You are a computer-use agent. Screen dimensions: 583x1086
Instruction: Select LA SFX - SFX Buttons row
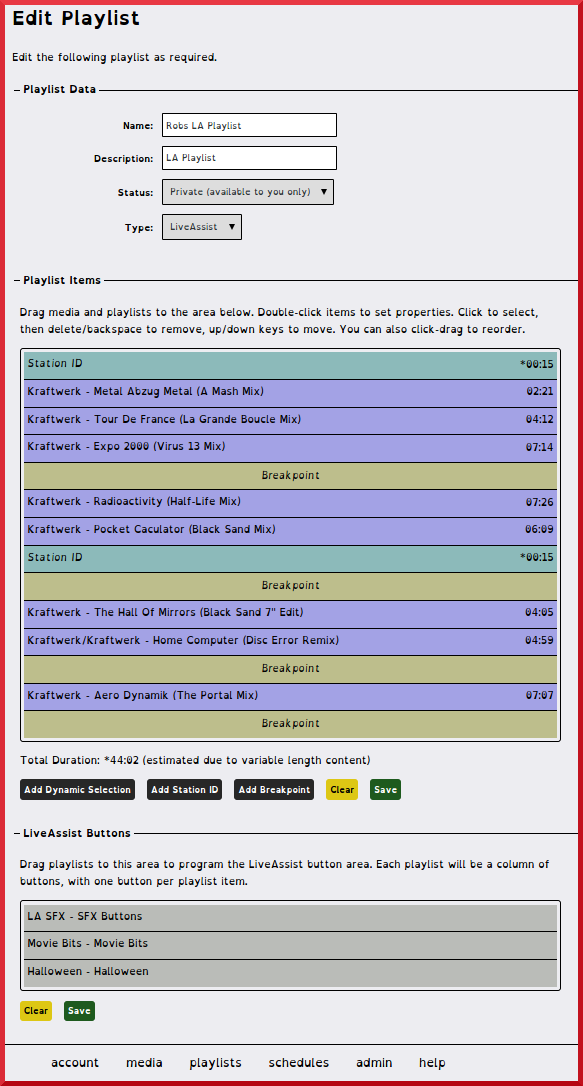pos(291,918)
